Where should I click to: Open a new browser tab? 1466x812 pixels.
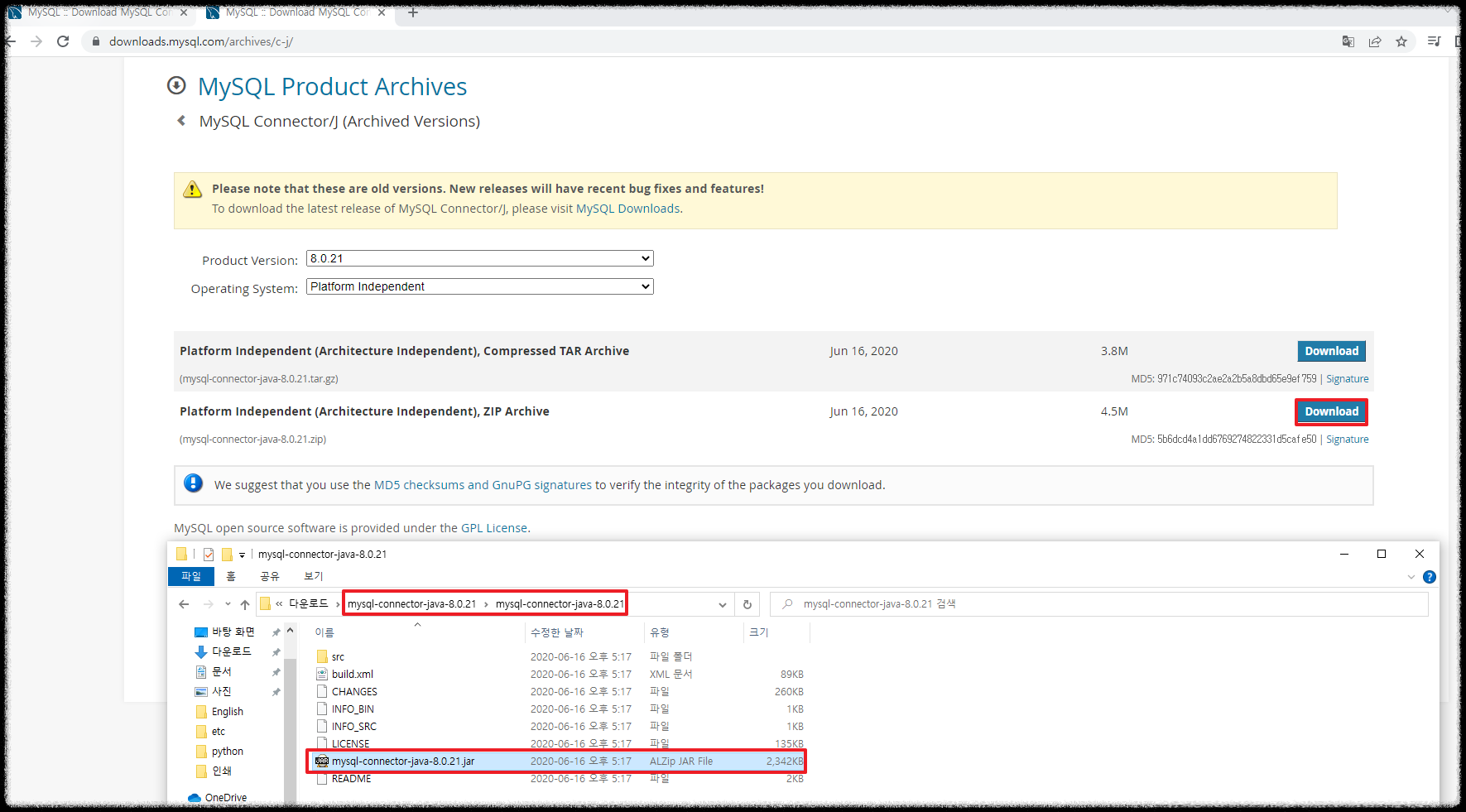[x=413, y=12]
